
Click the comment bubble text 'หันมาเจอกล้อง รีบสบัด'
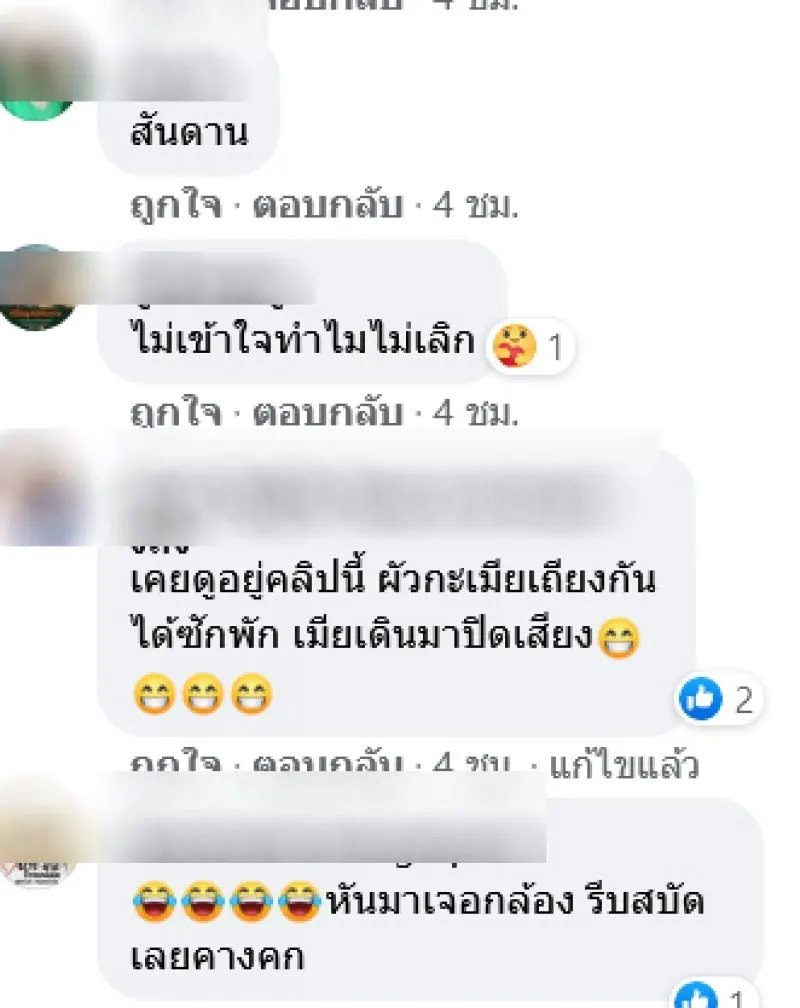point(516,901)
